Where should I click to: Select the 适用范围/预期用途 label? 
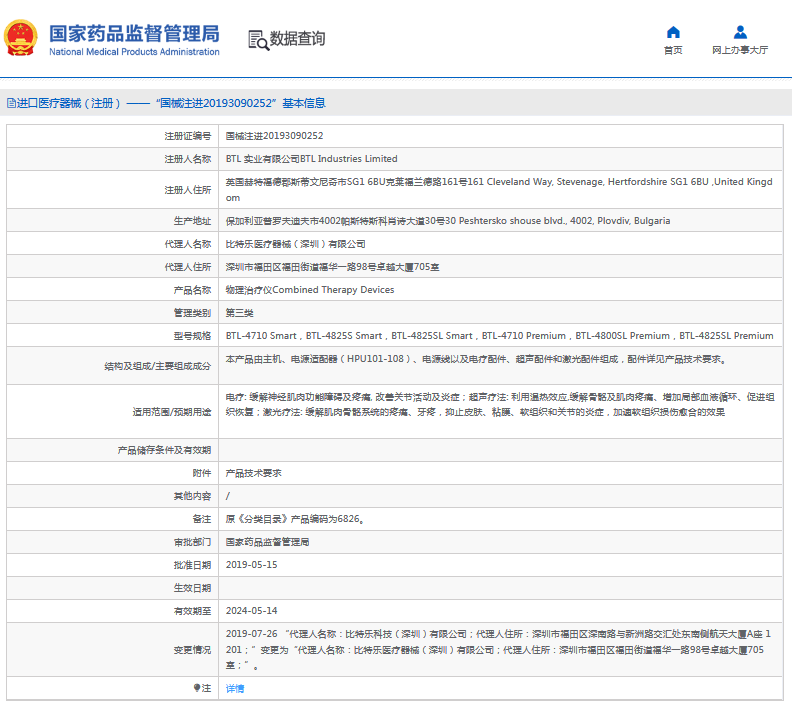click(x=172, y=412)
